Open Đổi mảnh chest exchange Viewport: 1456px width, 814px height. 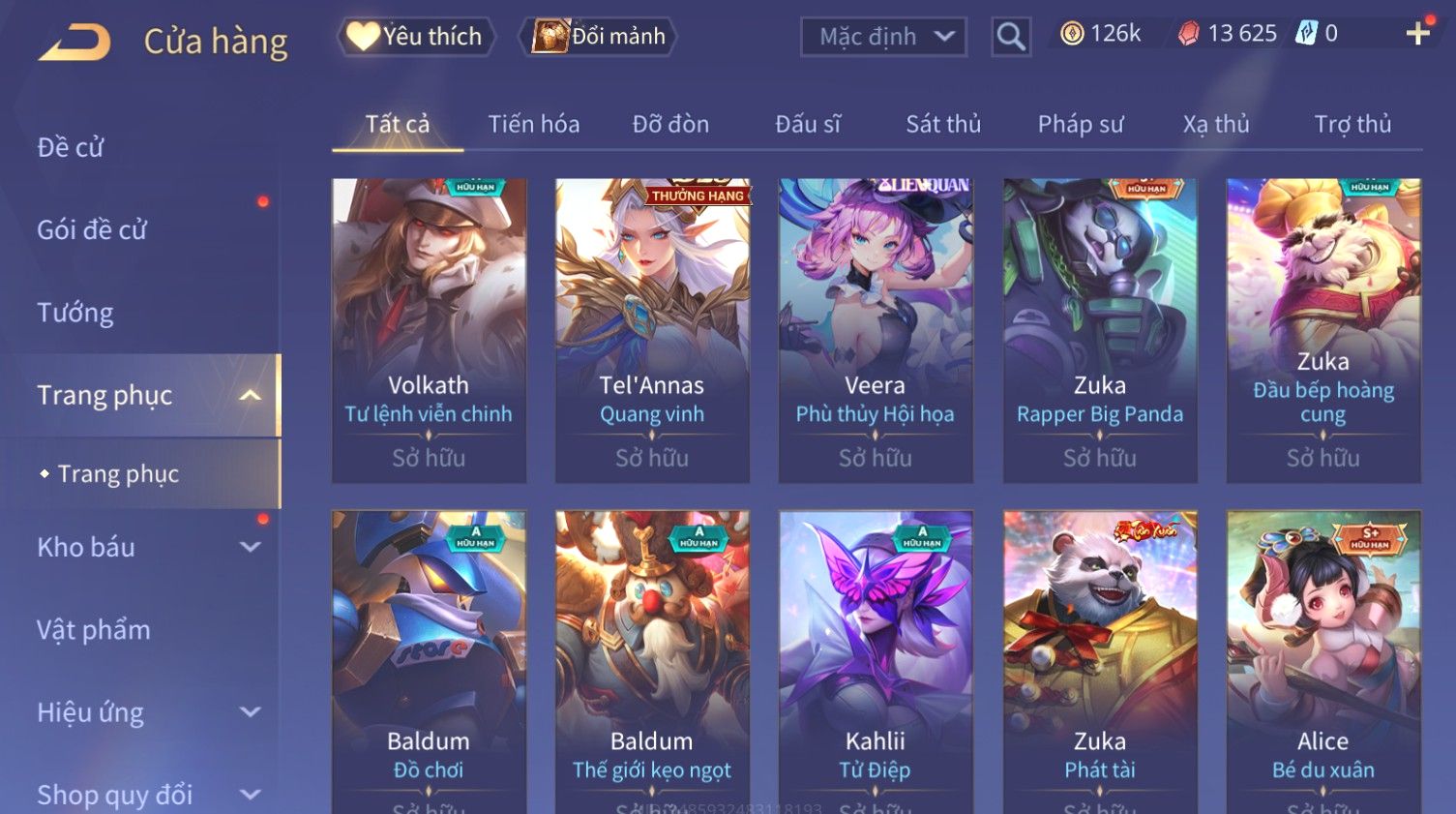pos(599,37)
